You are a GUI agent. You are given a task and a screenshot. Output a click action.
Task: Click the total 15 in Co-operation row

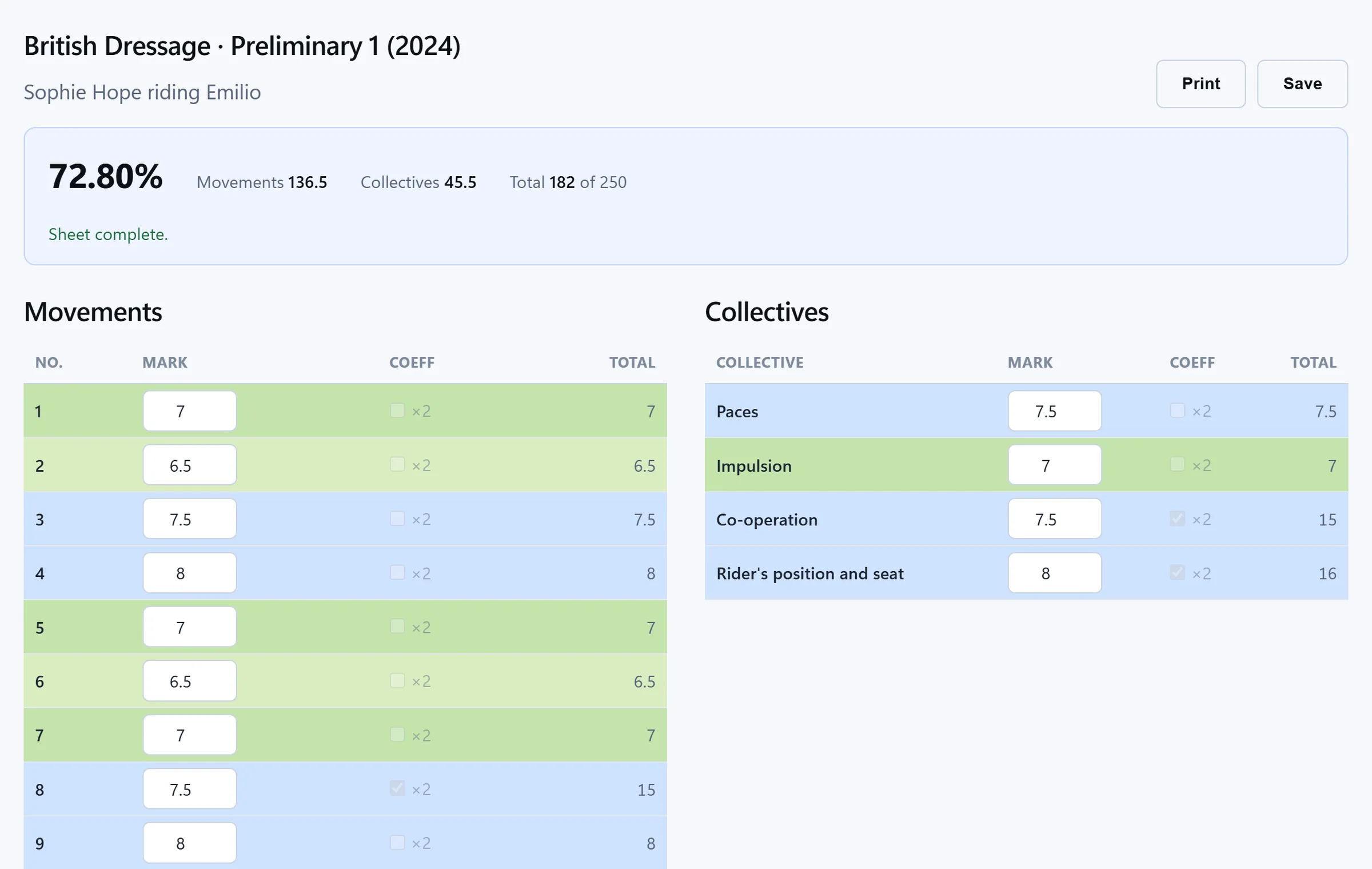click(x=1327, y=520)
